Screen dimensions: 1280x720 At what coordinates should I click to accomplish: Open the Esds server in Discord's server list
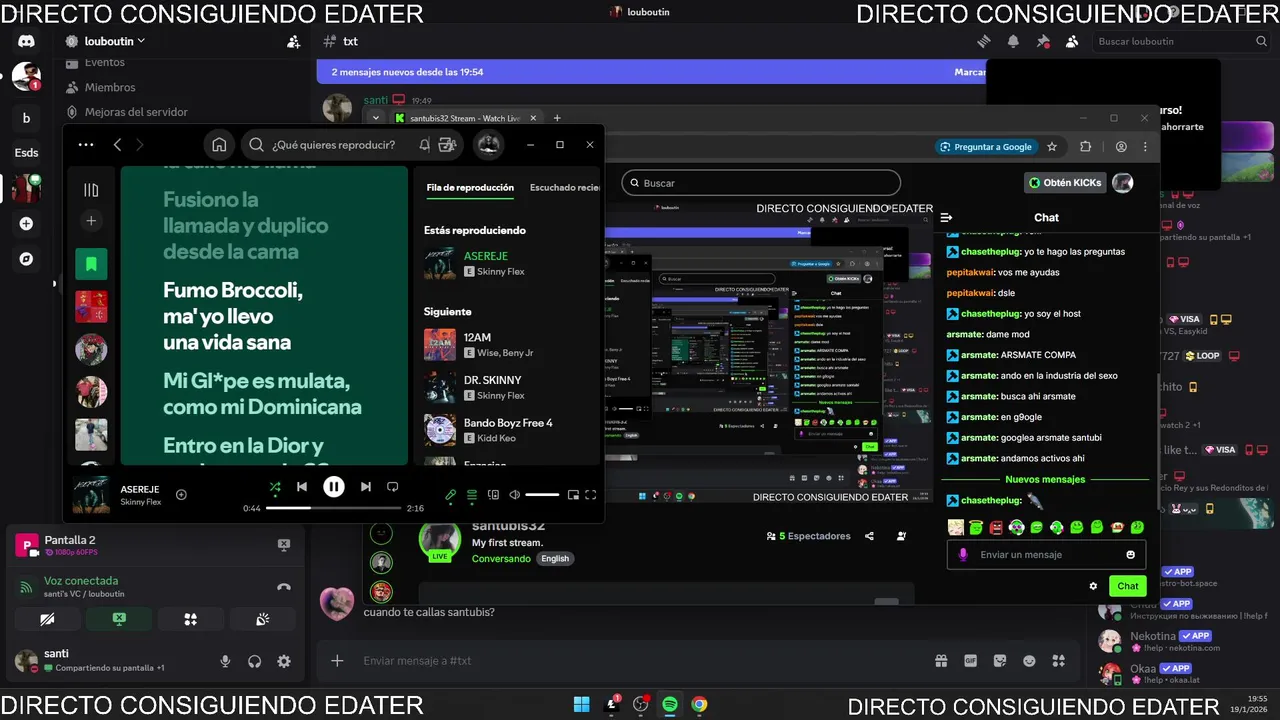click(26, 153)
